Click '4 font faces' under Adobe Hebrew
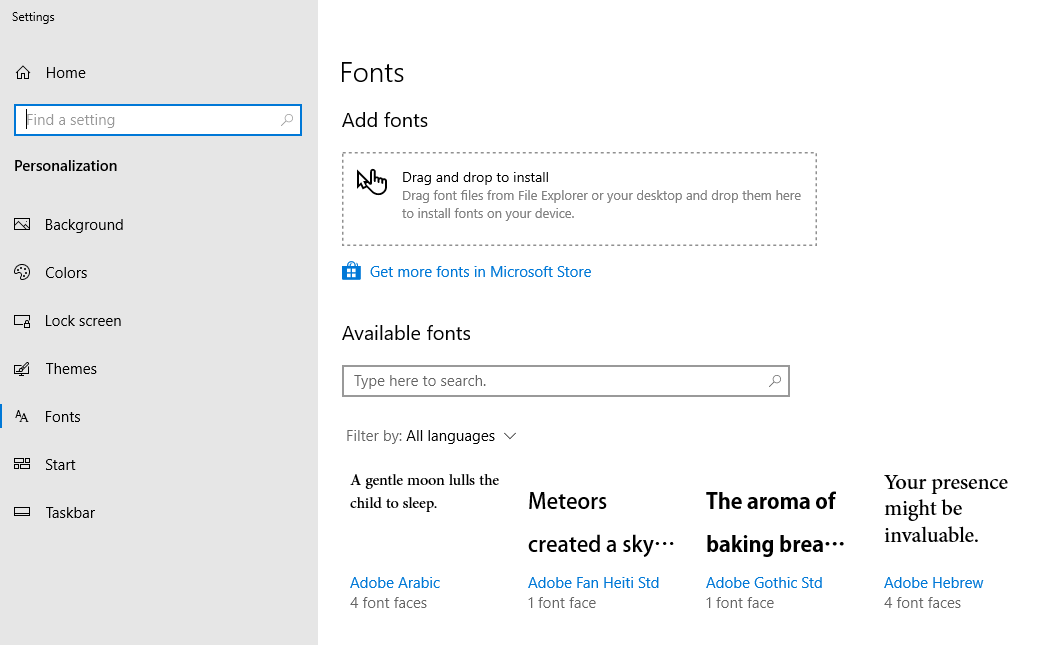This screenshot has height=645, width=1049. click(922, 603)
